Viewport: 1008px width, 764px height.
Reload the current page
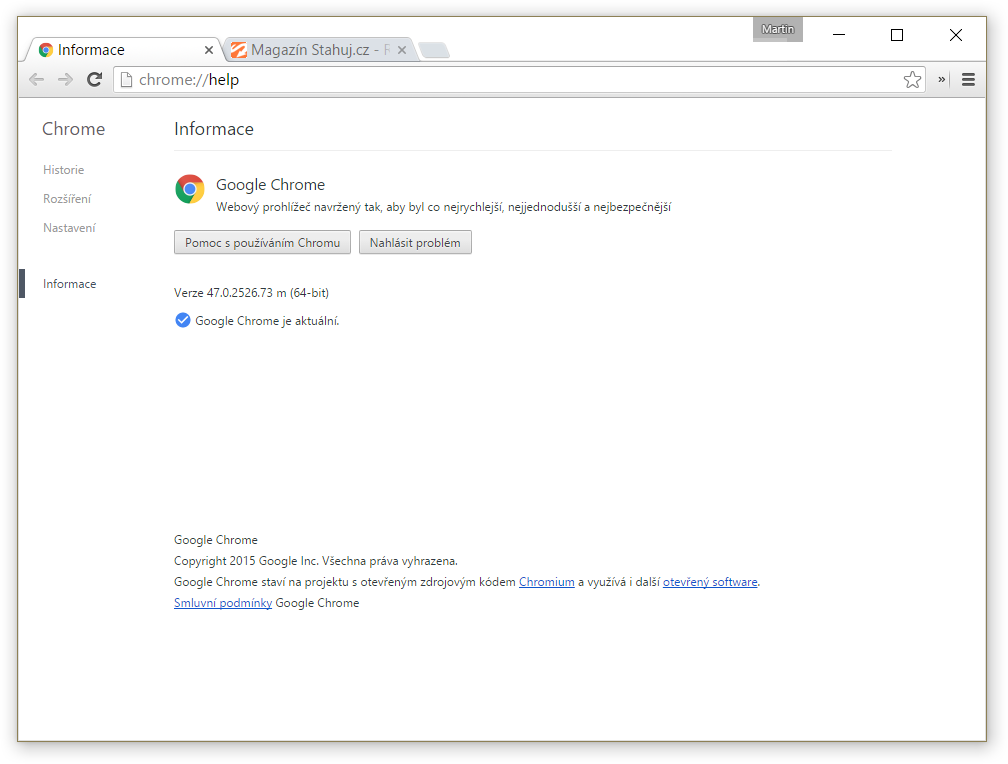pyautogui.click(x=94, y=80)
